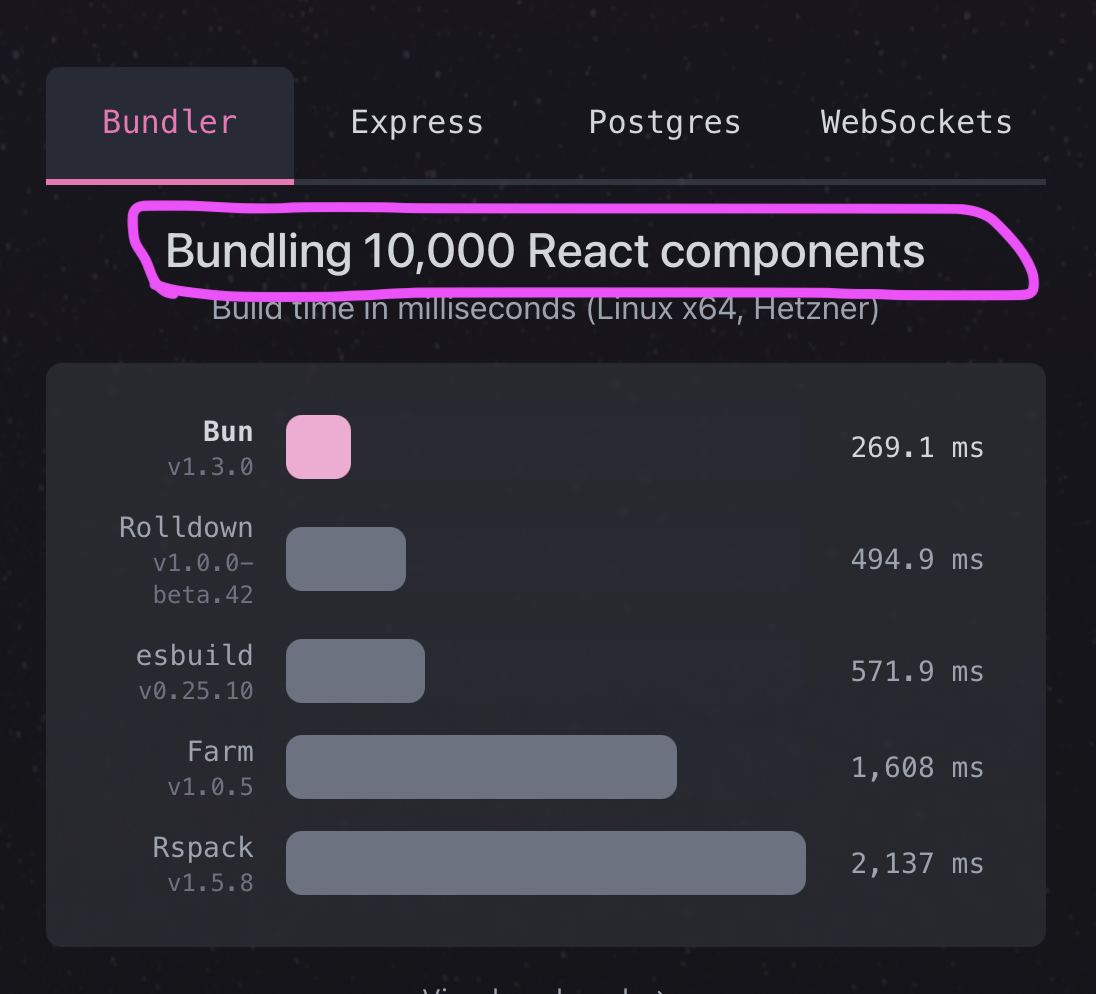Click the bold Bun label
This screenshot has height=994, width=1096.
(x=228, y=432)
